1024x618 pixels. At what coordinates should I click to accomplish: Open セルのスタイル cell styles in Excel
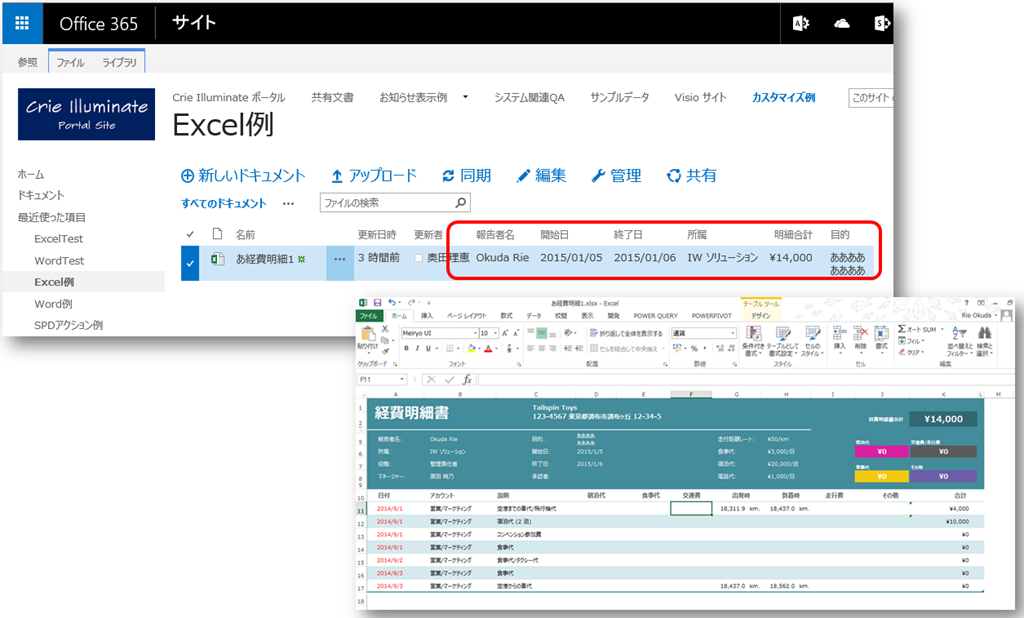812,341
